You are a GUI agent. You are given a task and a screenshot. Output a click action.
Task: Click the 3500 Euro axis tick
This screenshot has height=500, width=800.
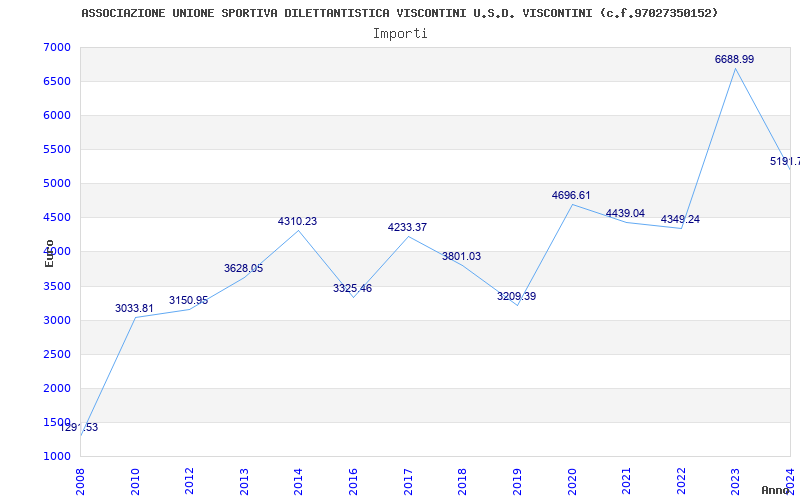[x=57, y=286]
